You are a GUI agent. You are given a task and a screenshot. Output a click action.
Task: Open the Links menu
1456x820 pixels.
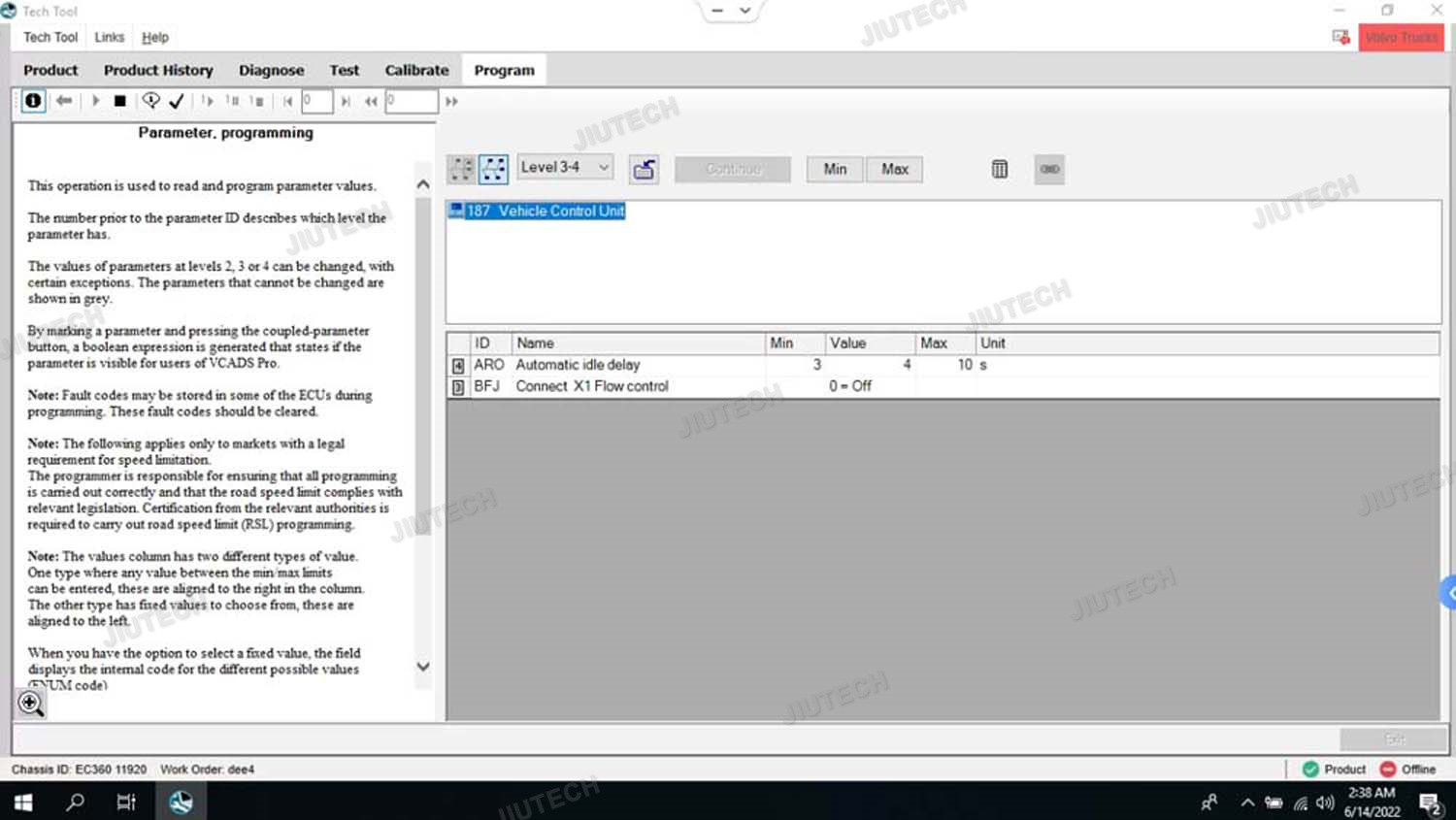point(109,37)
